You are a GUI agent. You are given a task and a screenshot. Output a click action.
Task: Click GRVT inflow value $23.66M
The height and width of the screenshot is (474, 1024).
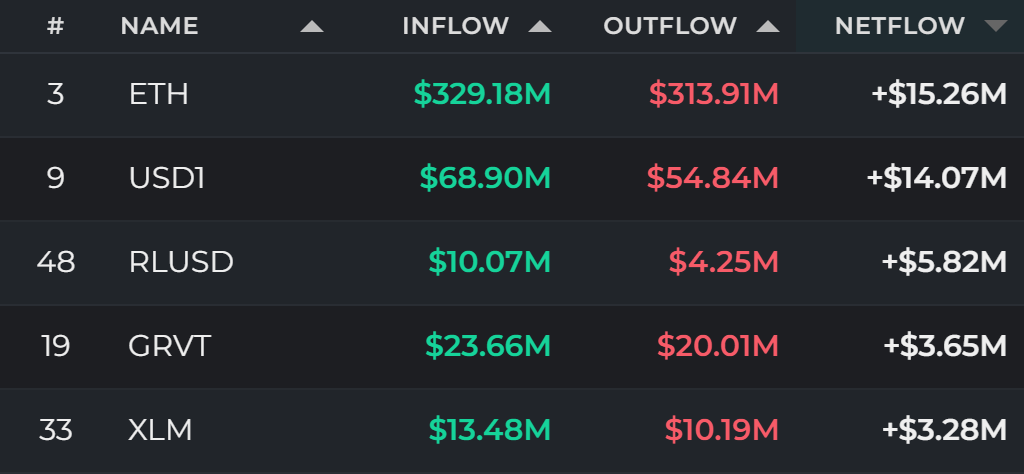coord(488,346)
